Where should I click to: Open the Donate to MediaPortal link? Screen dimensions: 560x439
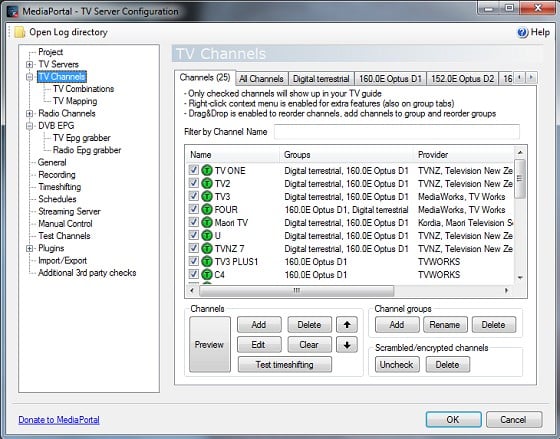pos(59,420)
